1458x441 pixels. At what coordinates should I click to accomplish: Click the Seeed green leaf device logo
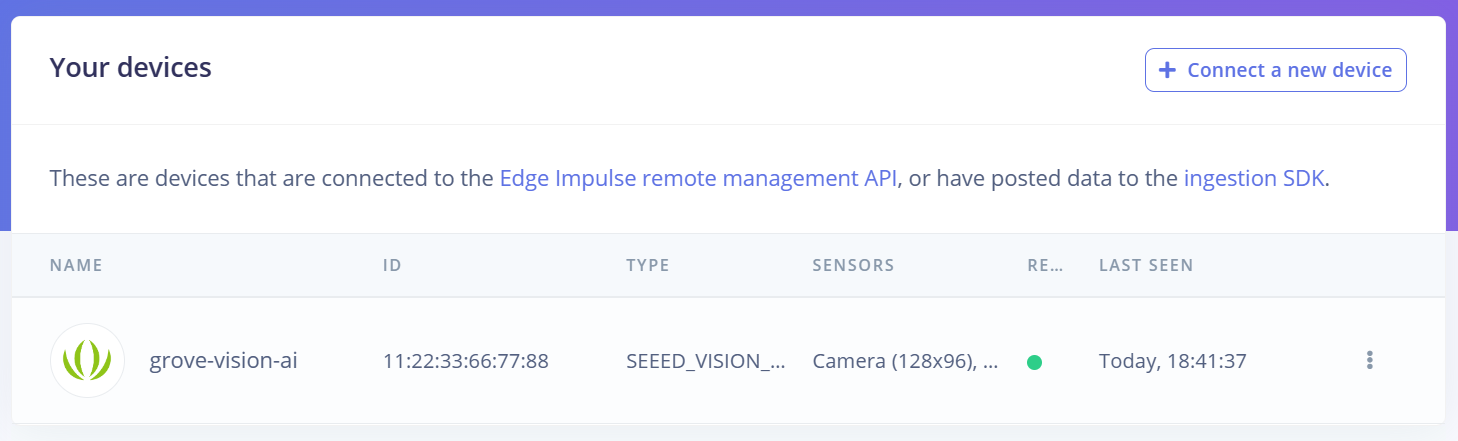87,361
